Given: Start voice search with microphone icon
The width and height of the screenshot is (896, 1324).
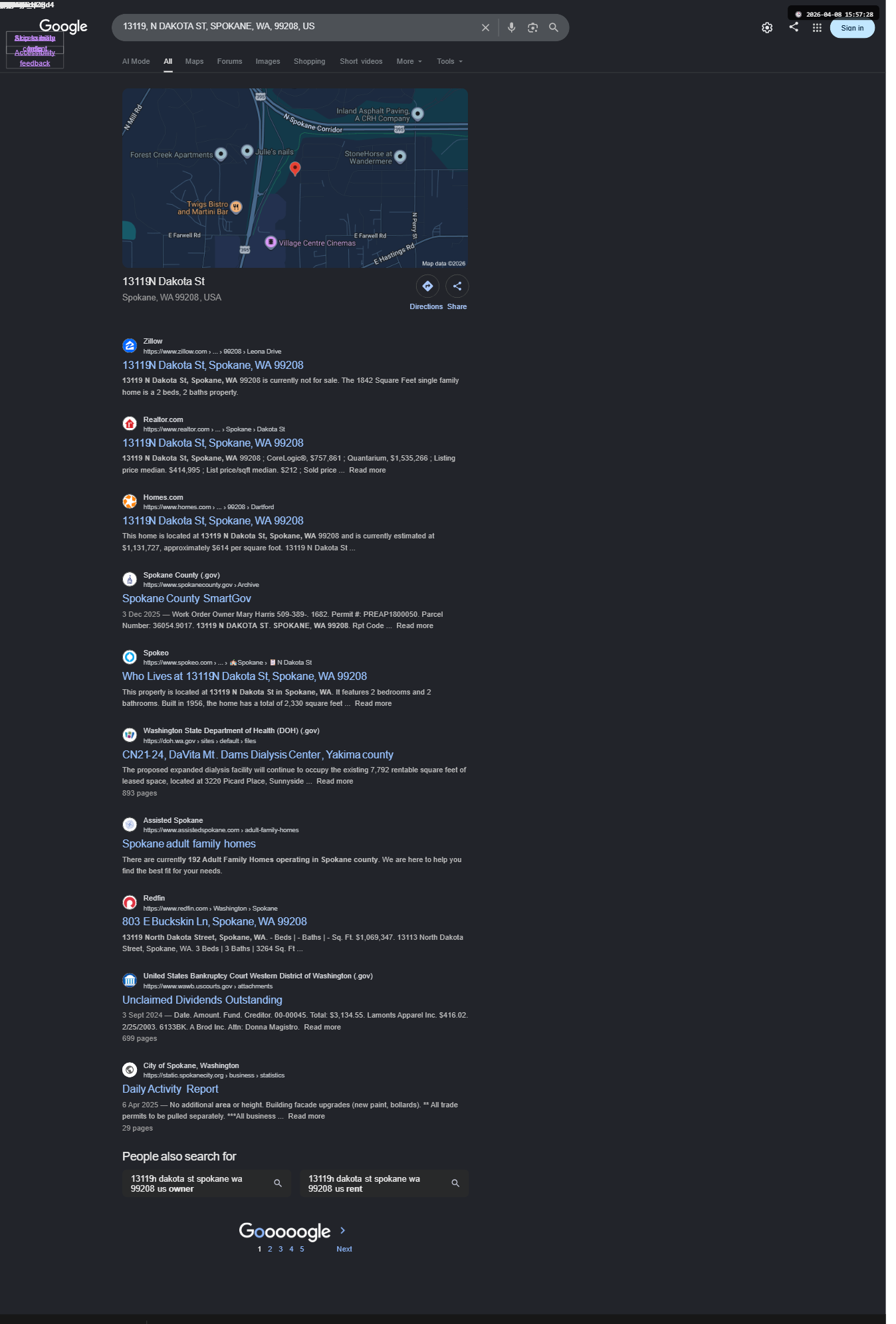Looking at the screenshot, I should 511,28.
